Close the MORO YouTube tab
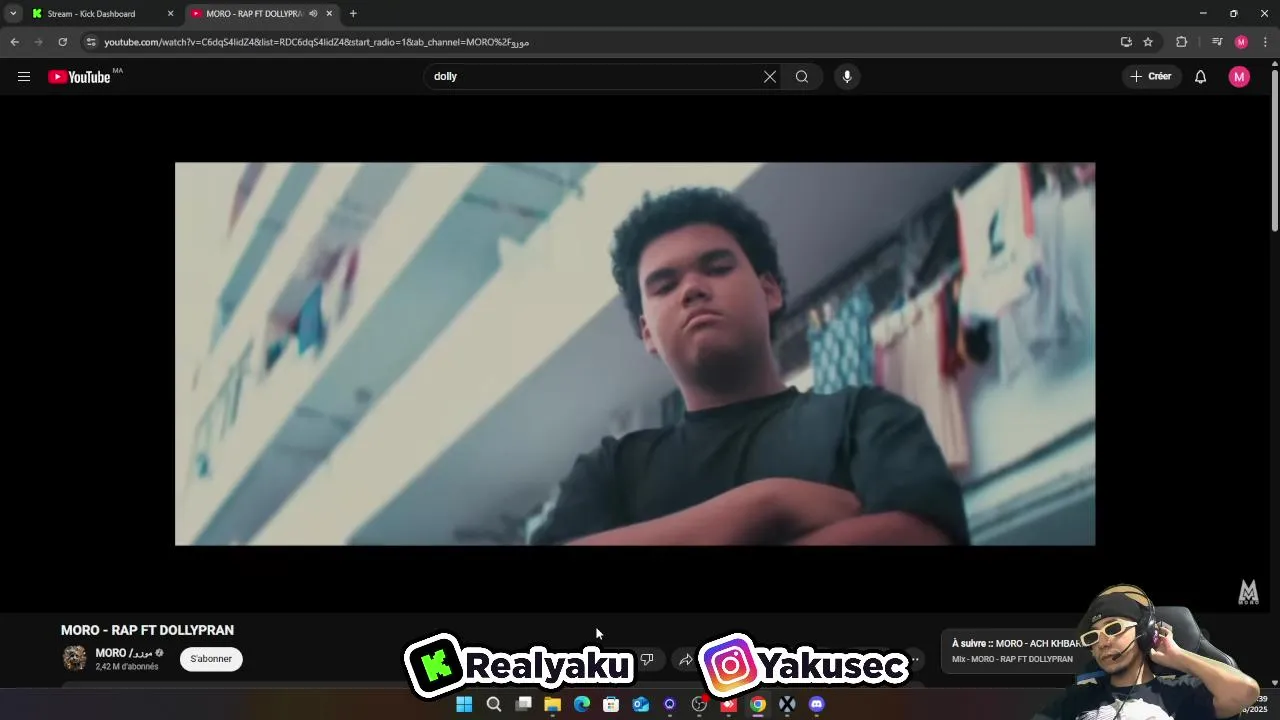1280x720 pixels. point(329,14)
